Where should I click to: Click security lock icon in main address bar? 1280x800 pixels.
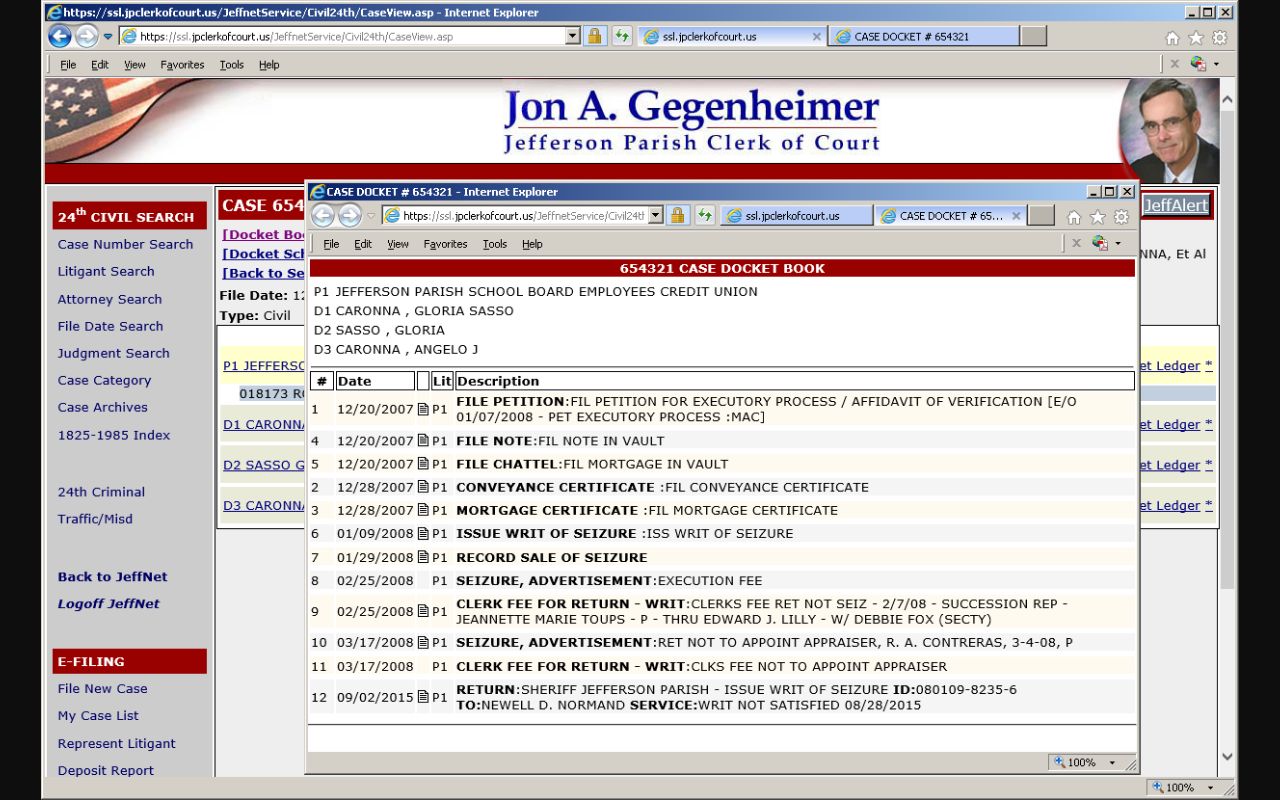point(594,36)
